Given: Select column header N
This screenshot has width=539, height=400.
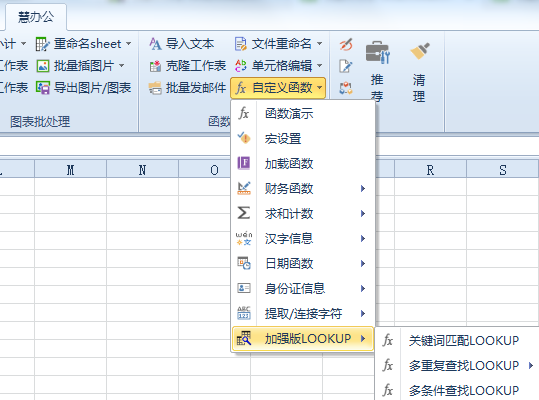Looking at the screenshot, I should point(142,170).
